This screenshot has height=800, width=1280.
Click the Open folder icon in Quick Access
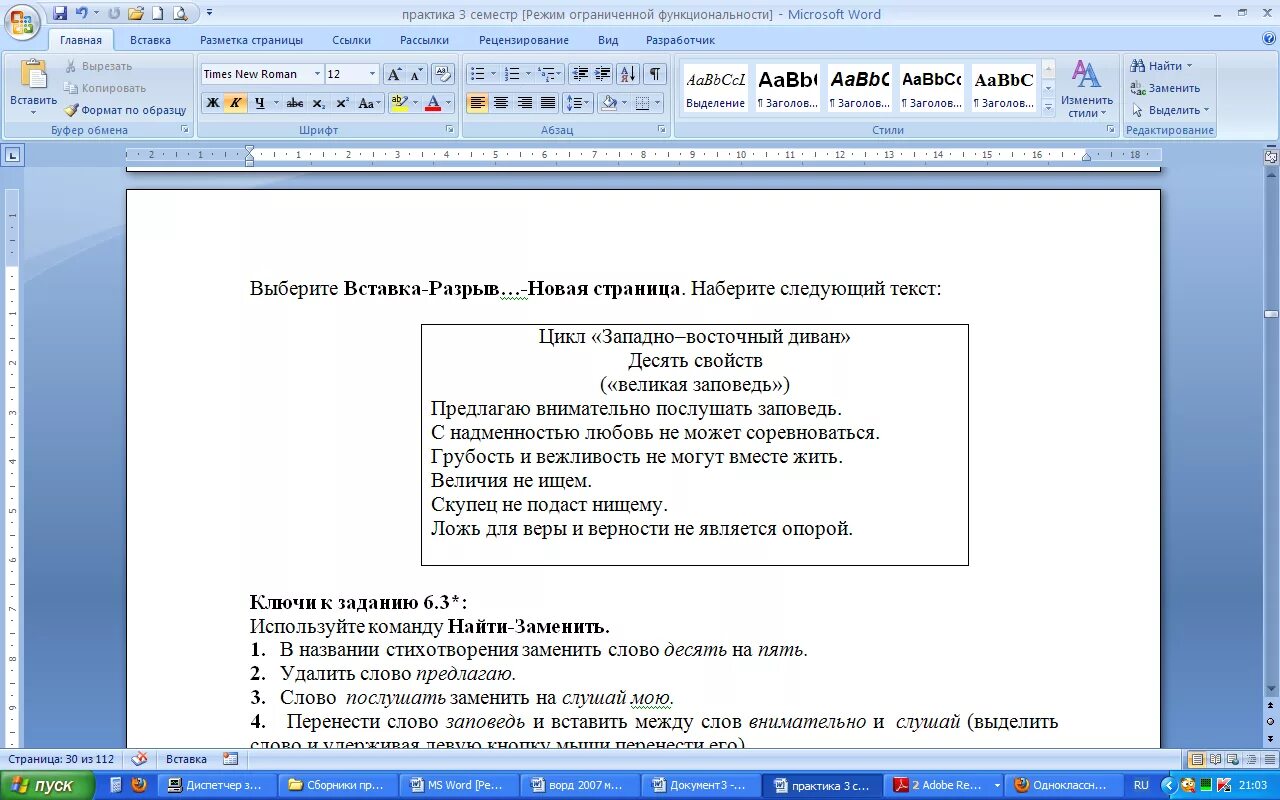click(136, 13)
